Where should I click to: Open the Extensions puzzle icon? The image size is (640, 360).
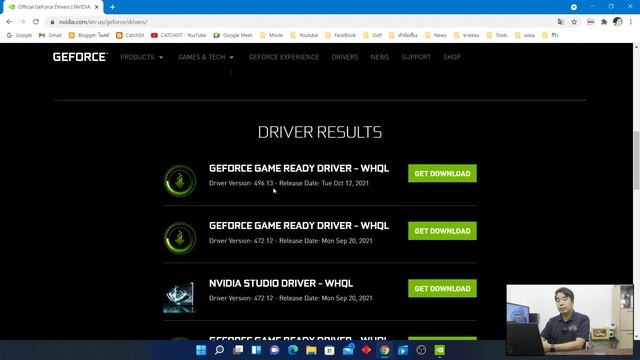604,22
